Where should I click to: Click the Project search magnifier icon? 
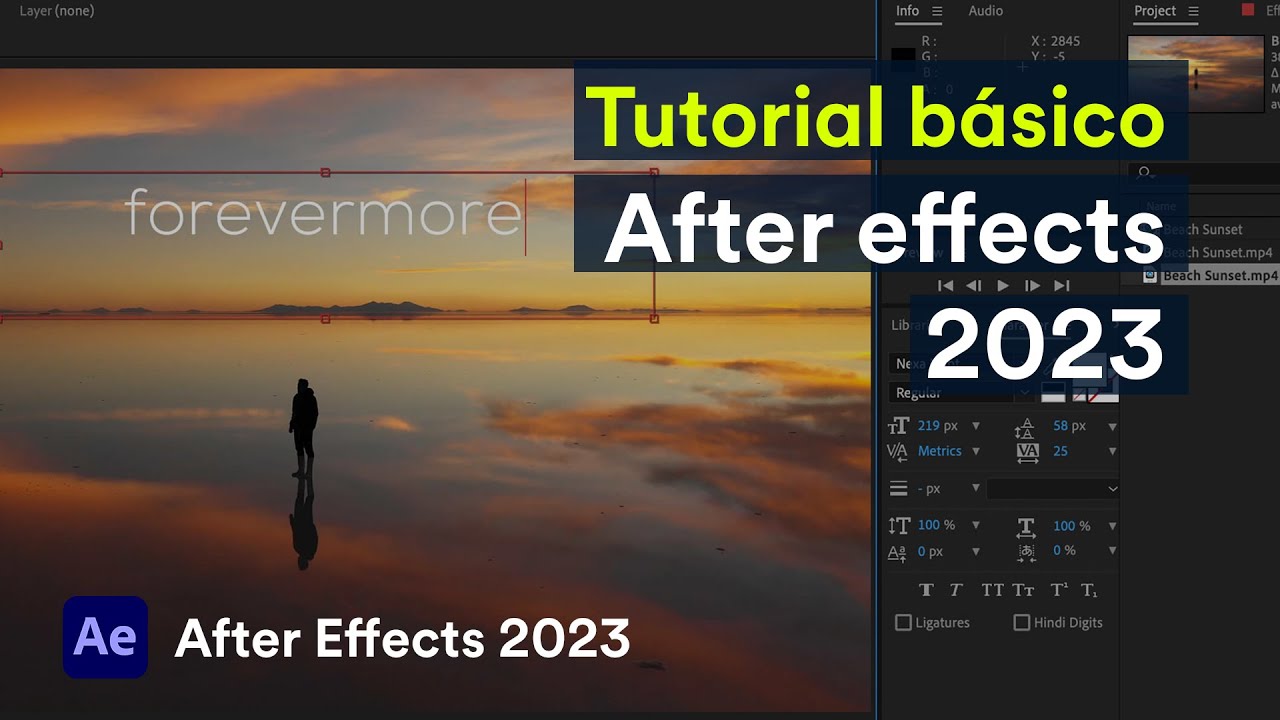point(1146,173)
